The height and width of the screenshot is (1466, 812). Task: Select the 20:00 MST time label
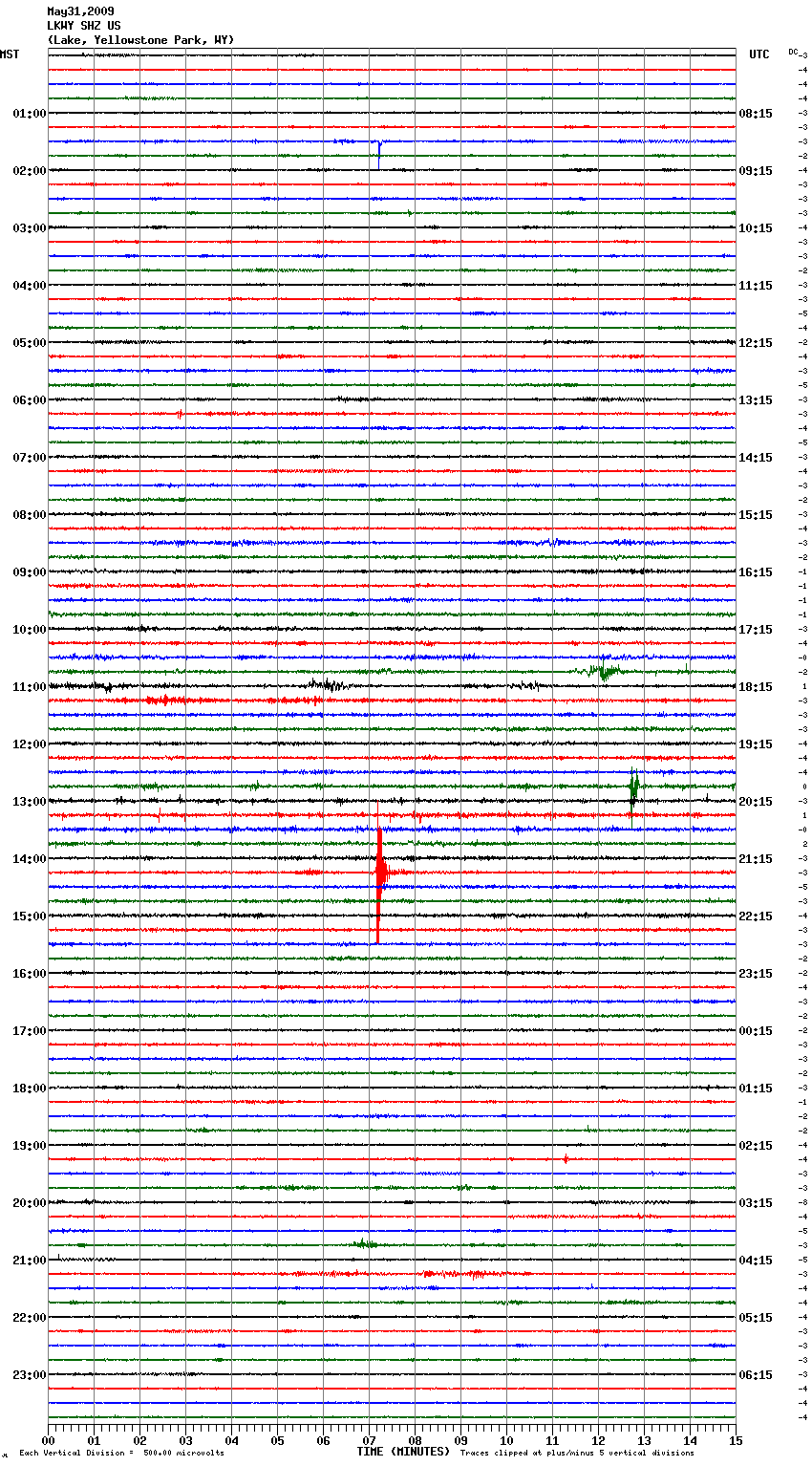coord(30,1203)
